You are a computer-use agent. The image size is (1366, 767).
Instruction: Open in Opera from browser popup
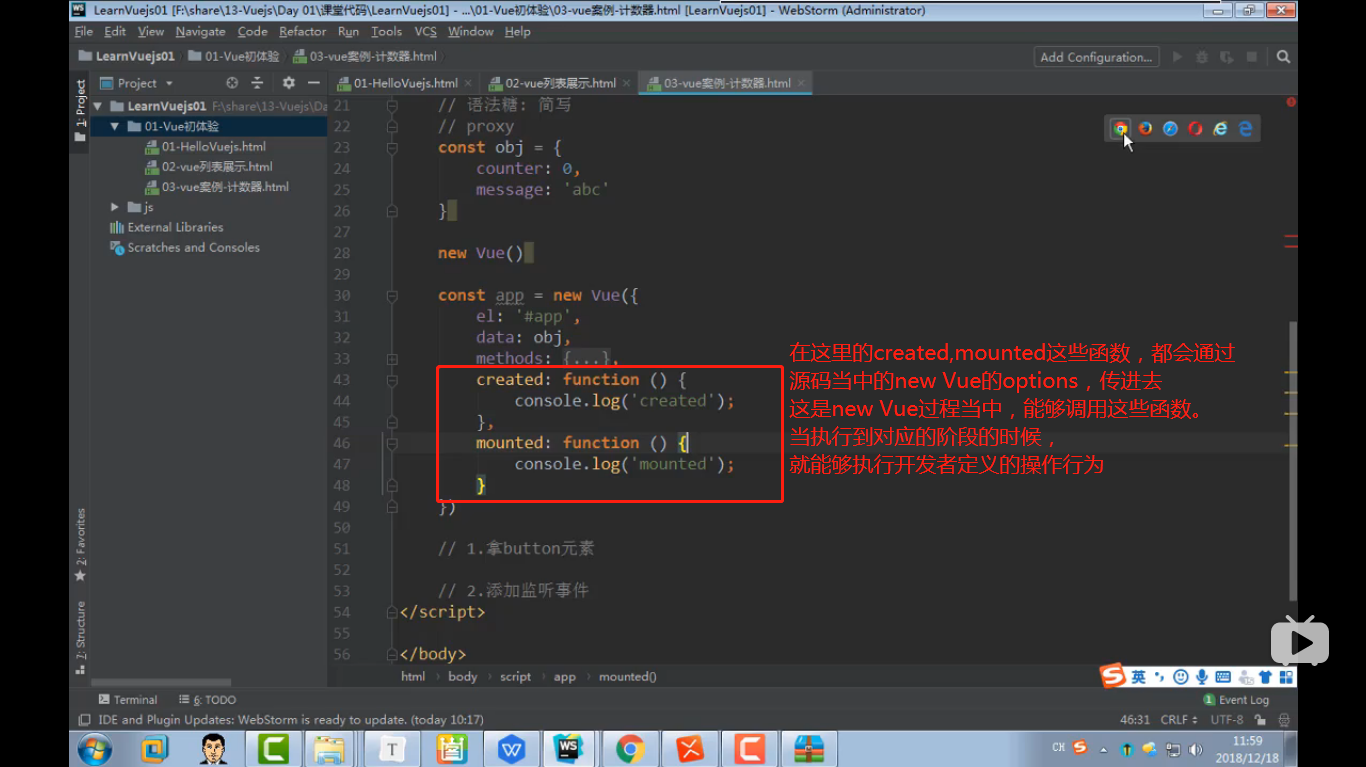pyautogui.click(x=1195, y=129)
